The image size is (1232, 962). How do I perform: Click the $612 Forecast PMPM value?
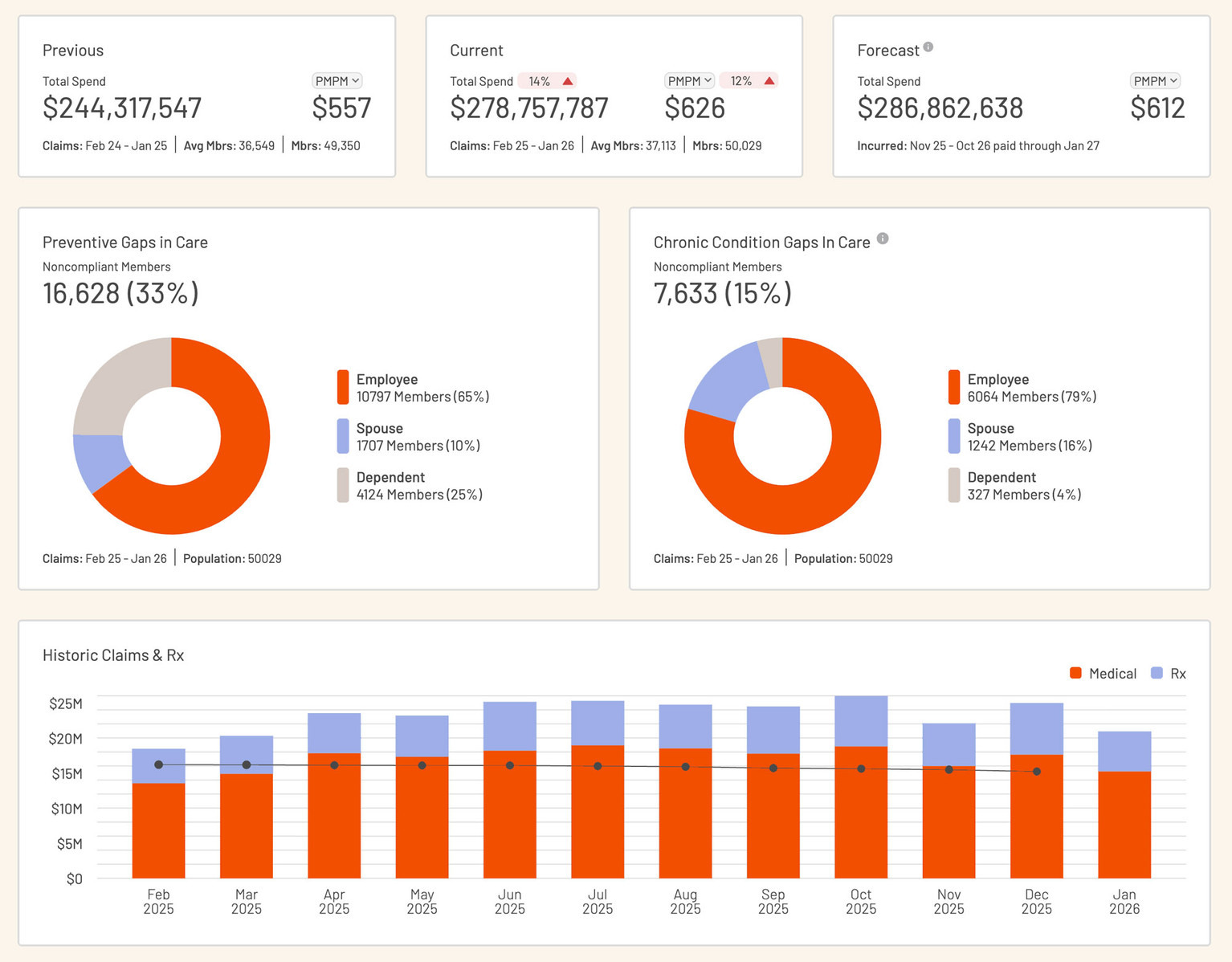(x=1157, y=108)
